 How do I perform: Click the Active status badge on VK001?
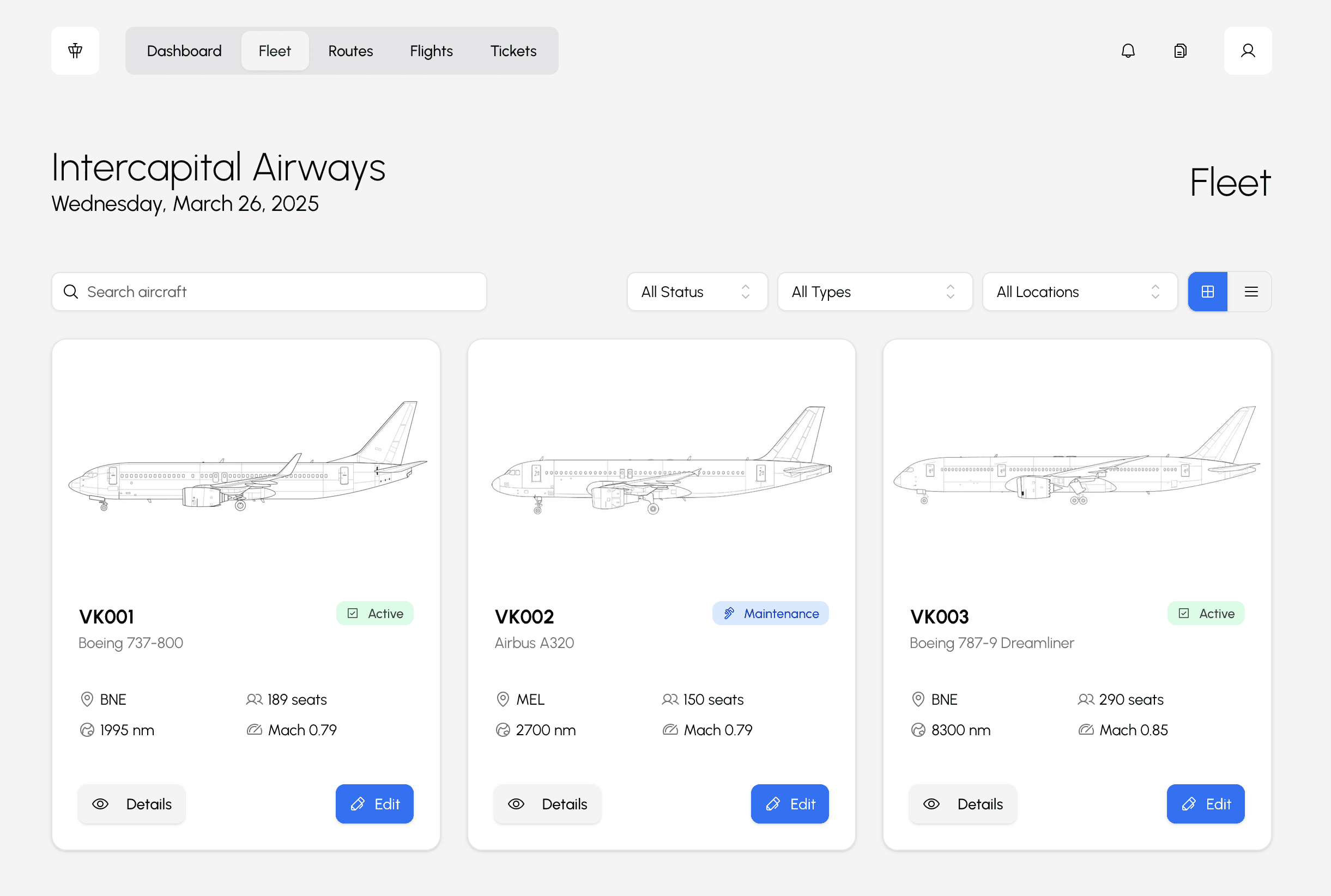tap(375, 613)
